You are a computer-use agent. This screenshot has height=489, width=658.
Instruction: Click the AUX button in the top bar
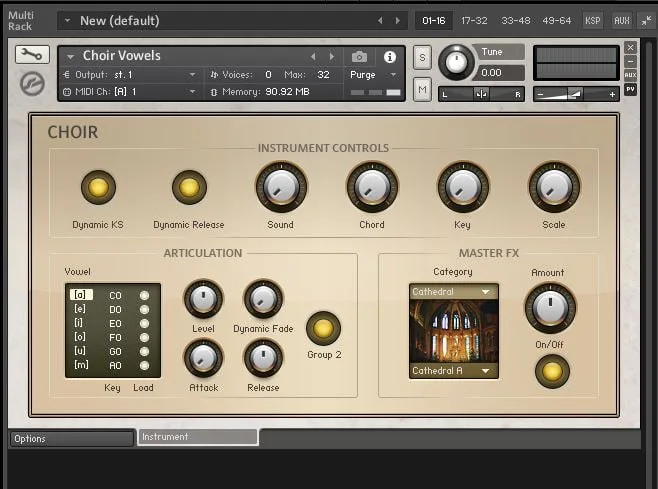pos(621,20)
